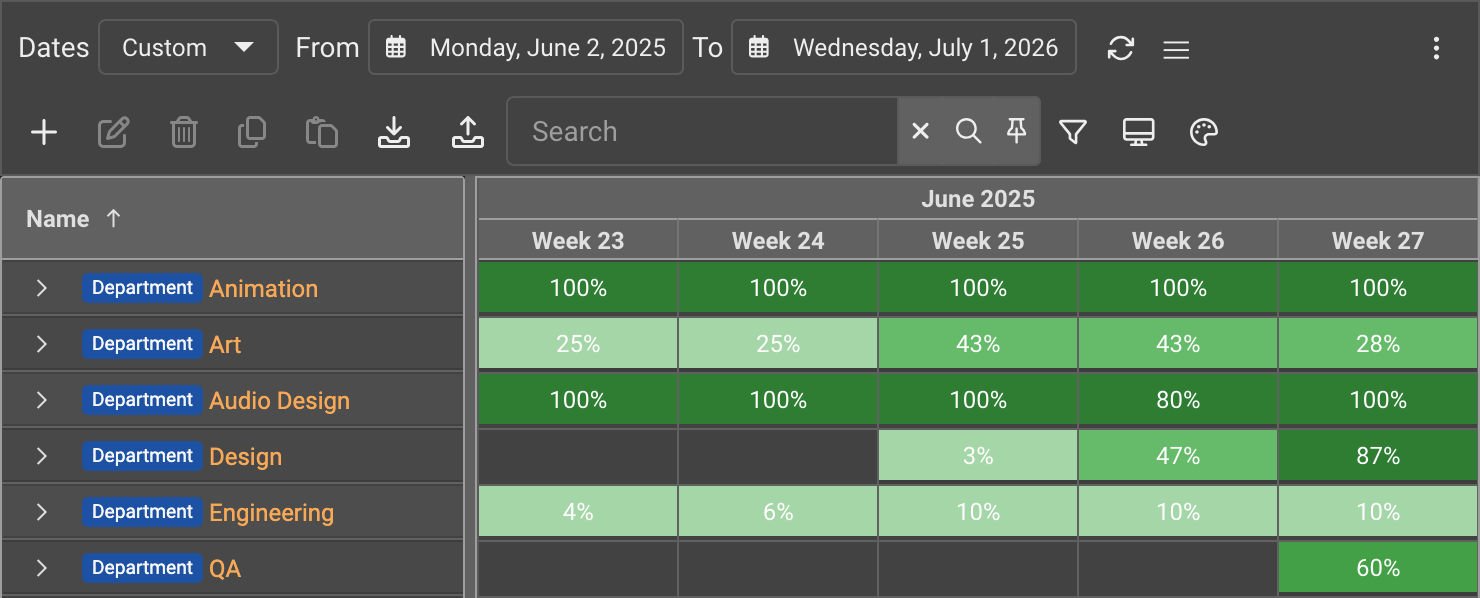1480x598 pixels.
Task: Click the copy icon in toolbar
Action: (x=252, y=132)
